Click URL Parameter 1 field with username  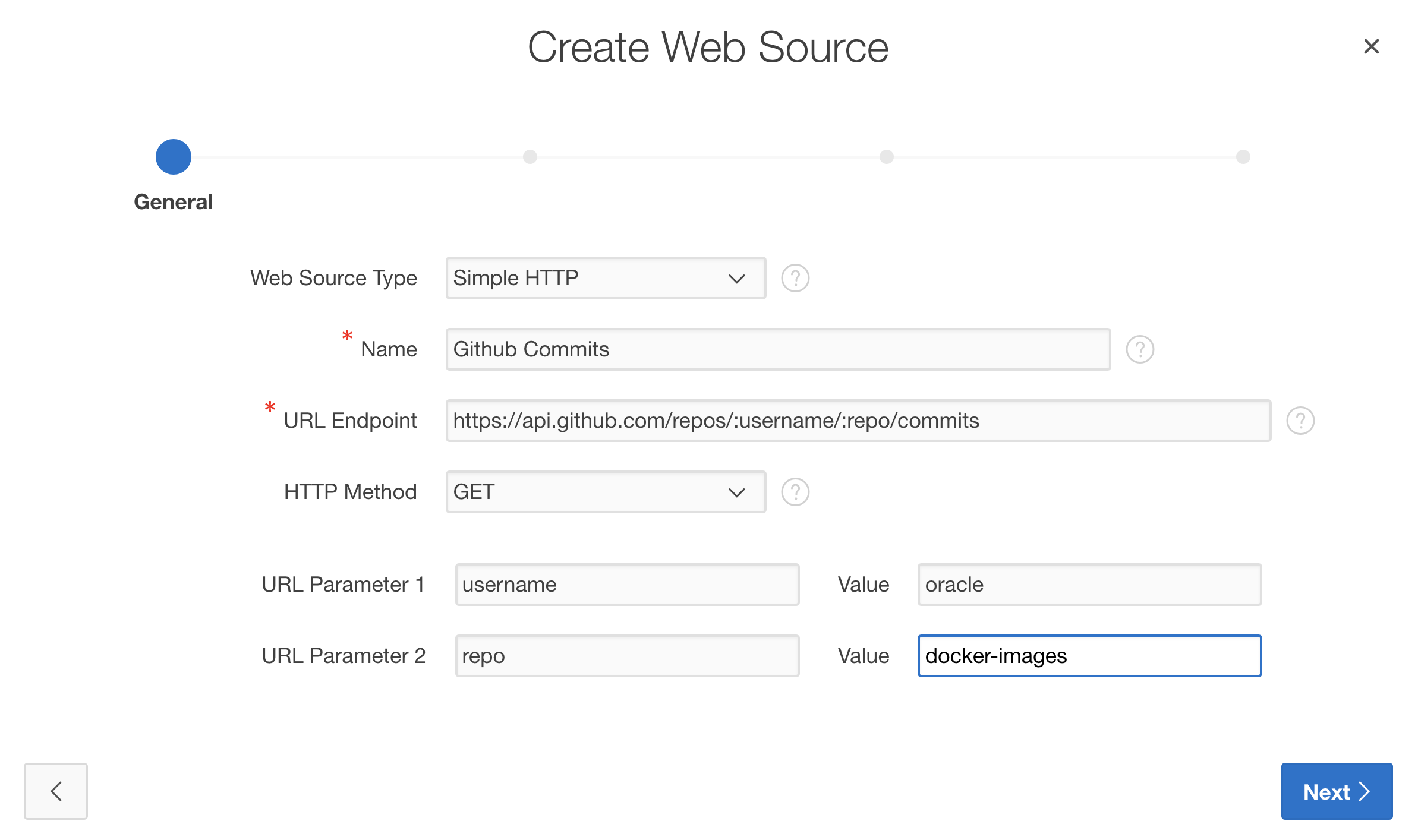627,585
